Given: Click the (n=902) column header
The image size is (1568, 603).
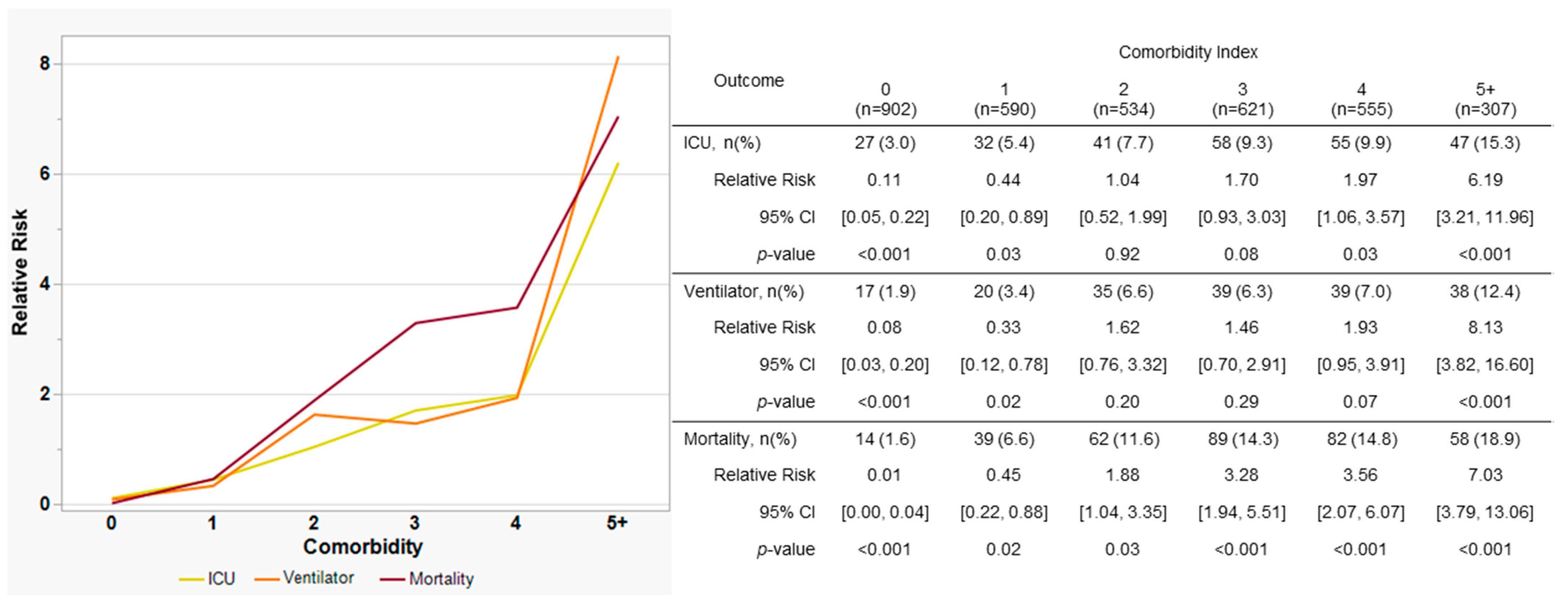Looking at the screenshot, I should pyautogui.click(x=885, y=109).
